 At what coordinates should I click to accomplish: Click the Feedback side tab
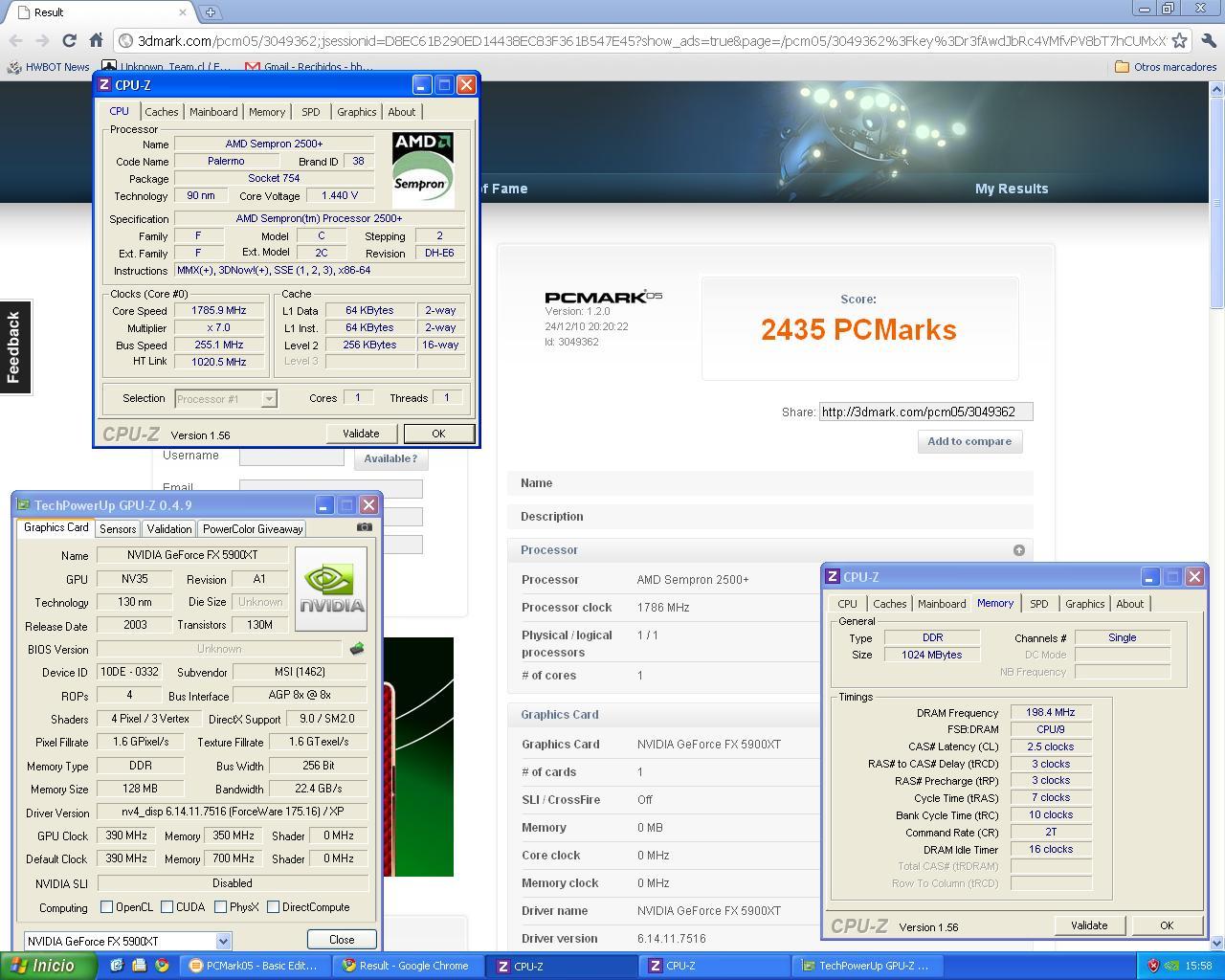coord(14,346)
